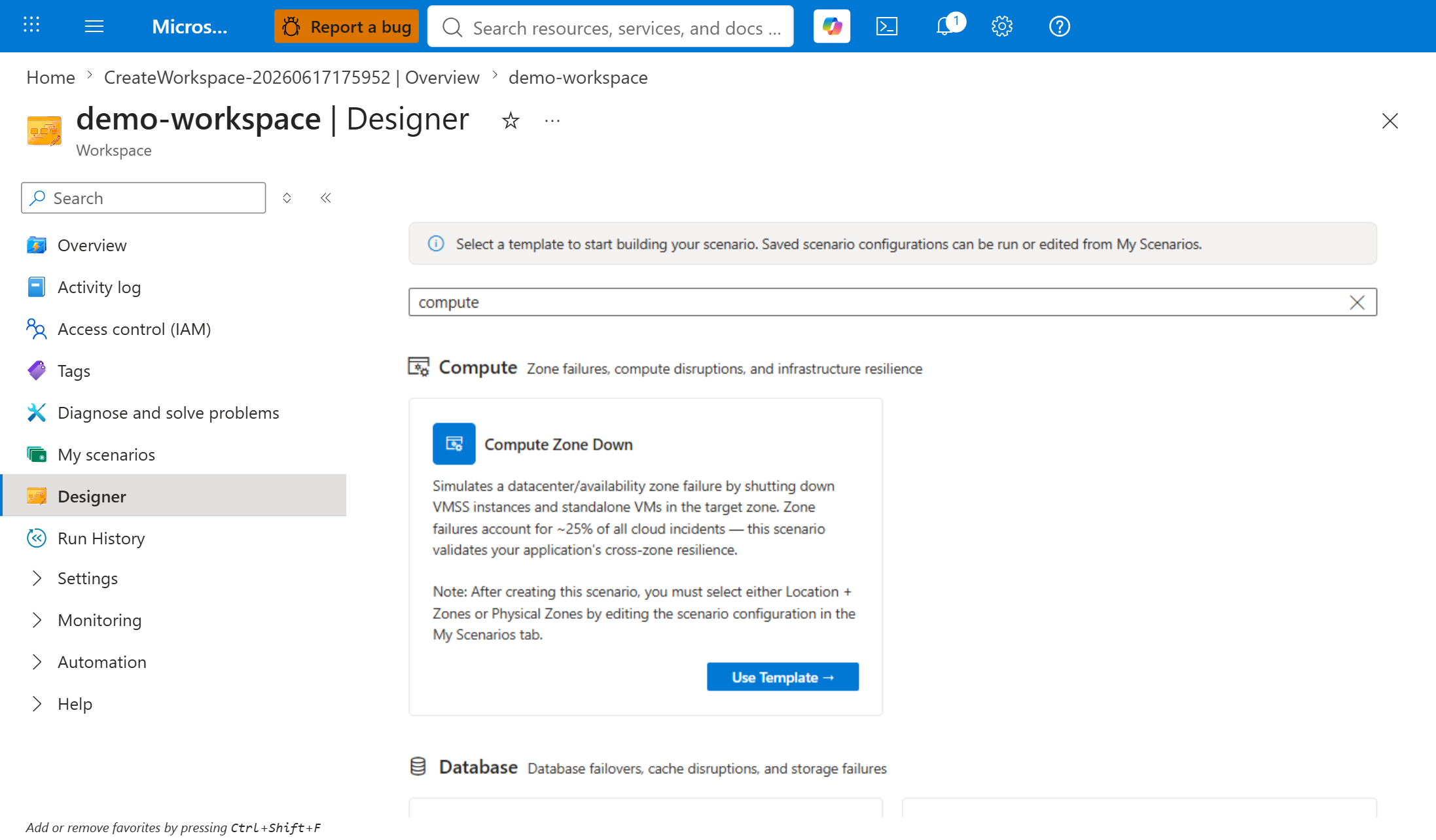The image size is (1436, 840).
Task: Collapse the sidebar with double chevron
Action: click(326, 198)
